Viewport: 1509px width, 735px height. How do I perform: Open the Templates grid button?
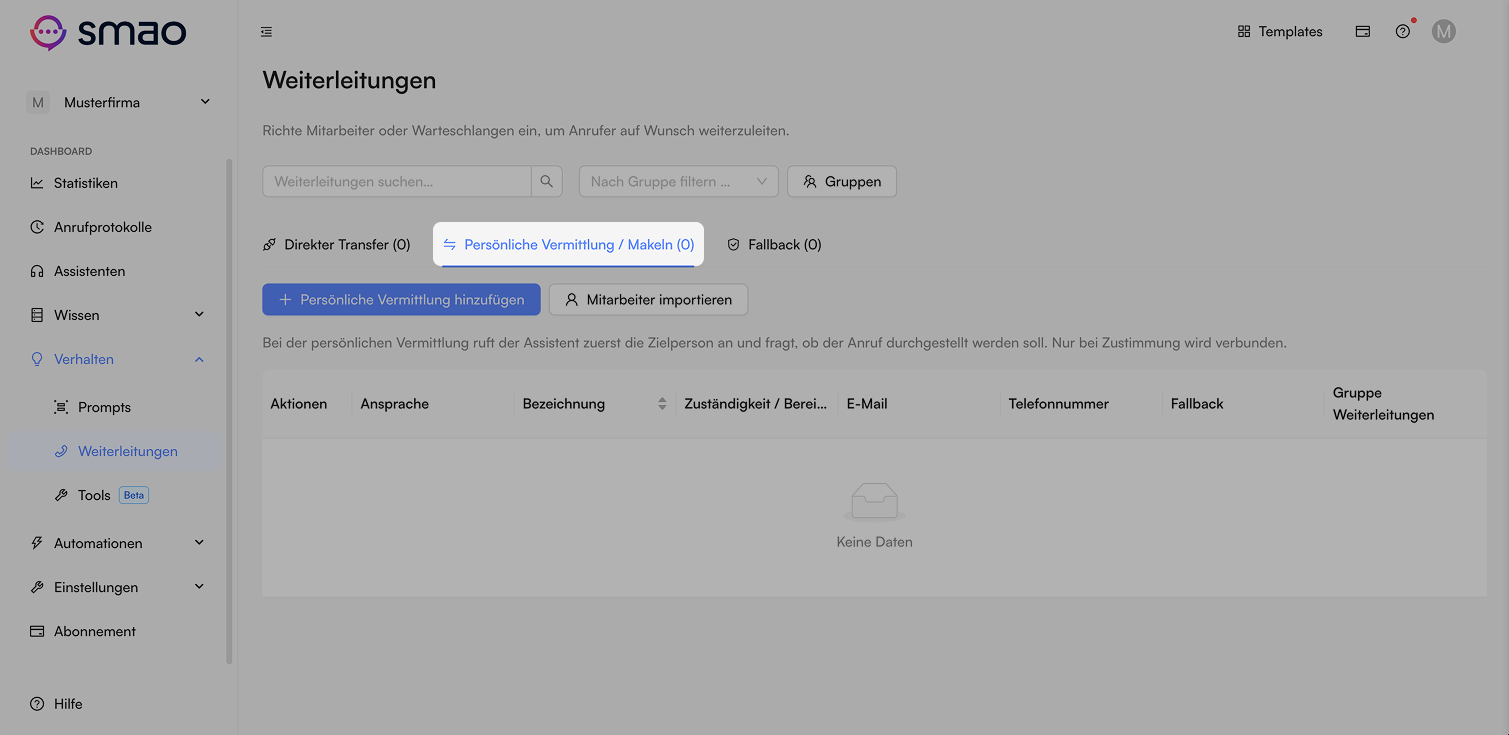pyautogui.click(x=1280, y=32)
